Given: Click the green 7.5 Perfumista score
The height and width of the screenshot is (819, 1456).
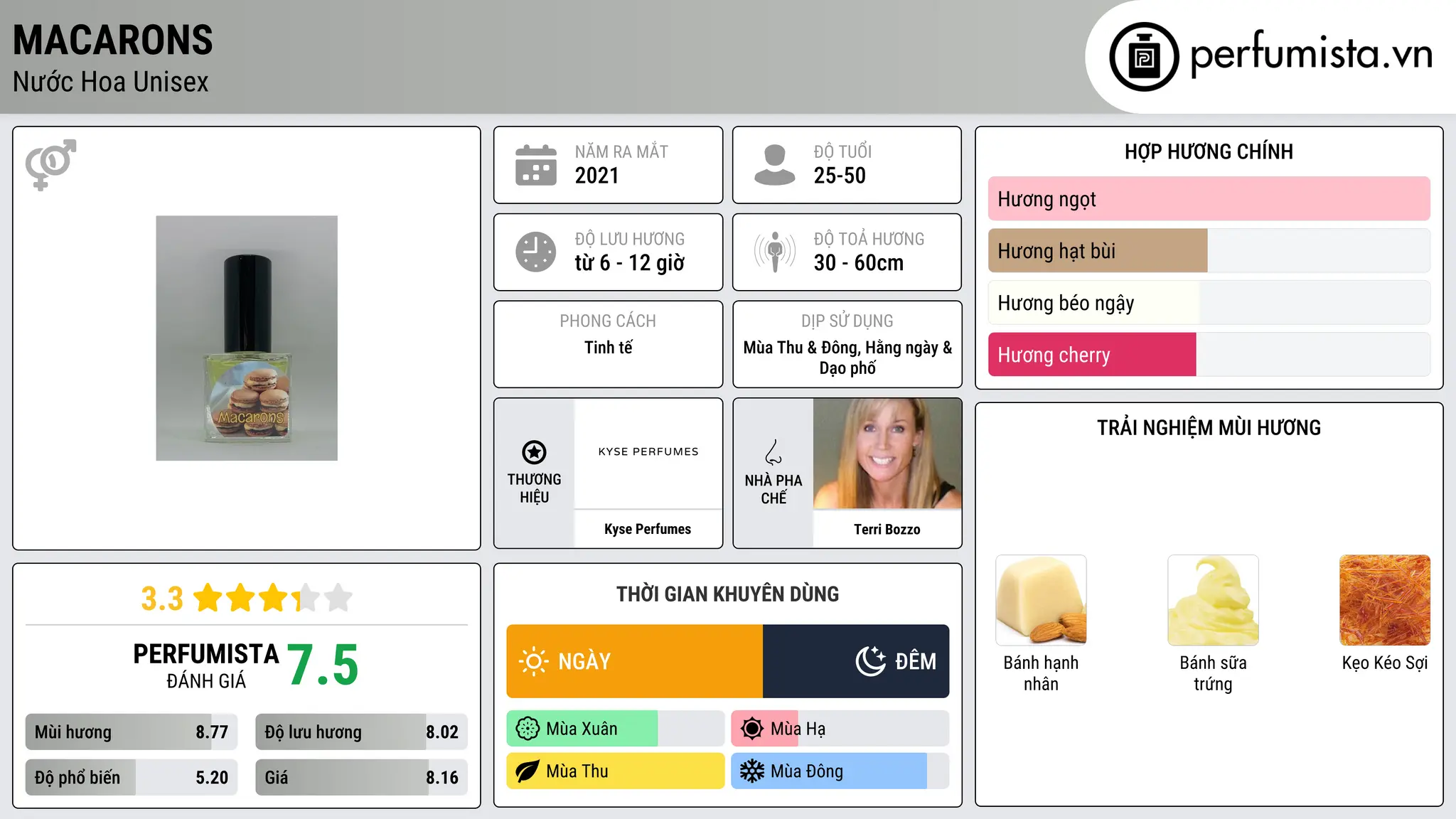Looking at the screenshot, I should pos(323,665).
